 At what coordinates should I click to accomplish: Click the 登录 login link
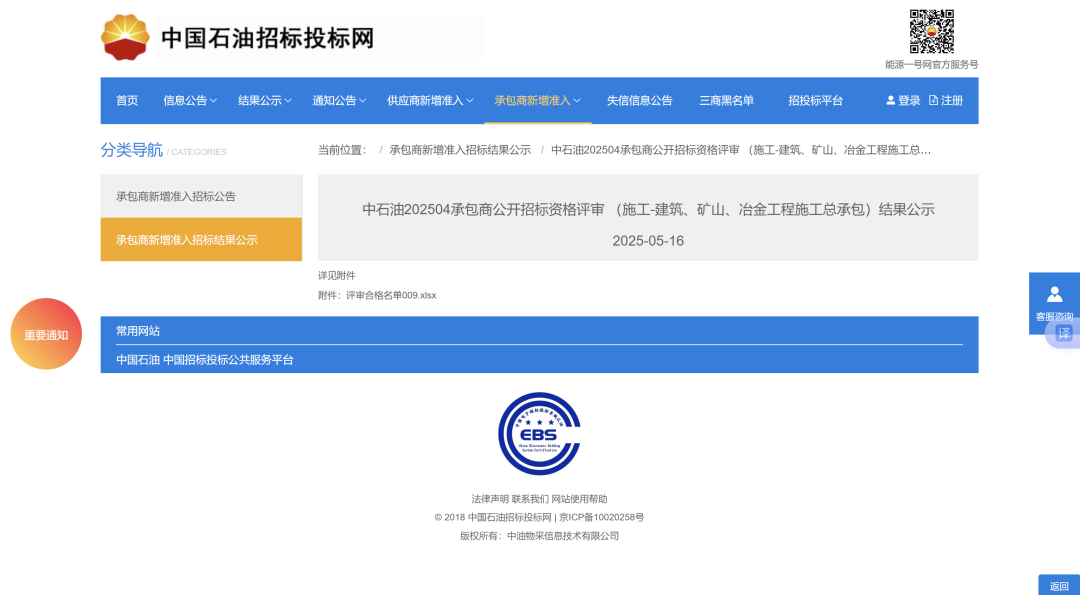[x=903, y=101]
